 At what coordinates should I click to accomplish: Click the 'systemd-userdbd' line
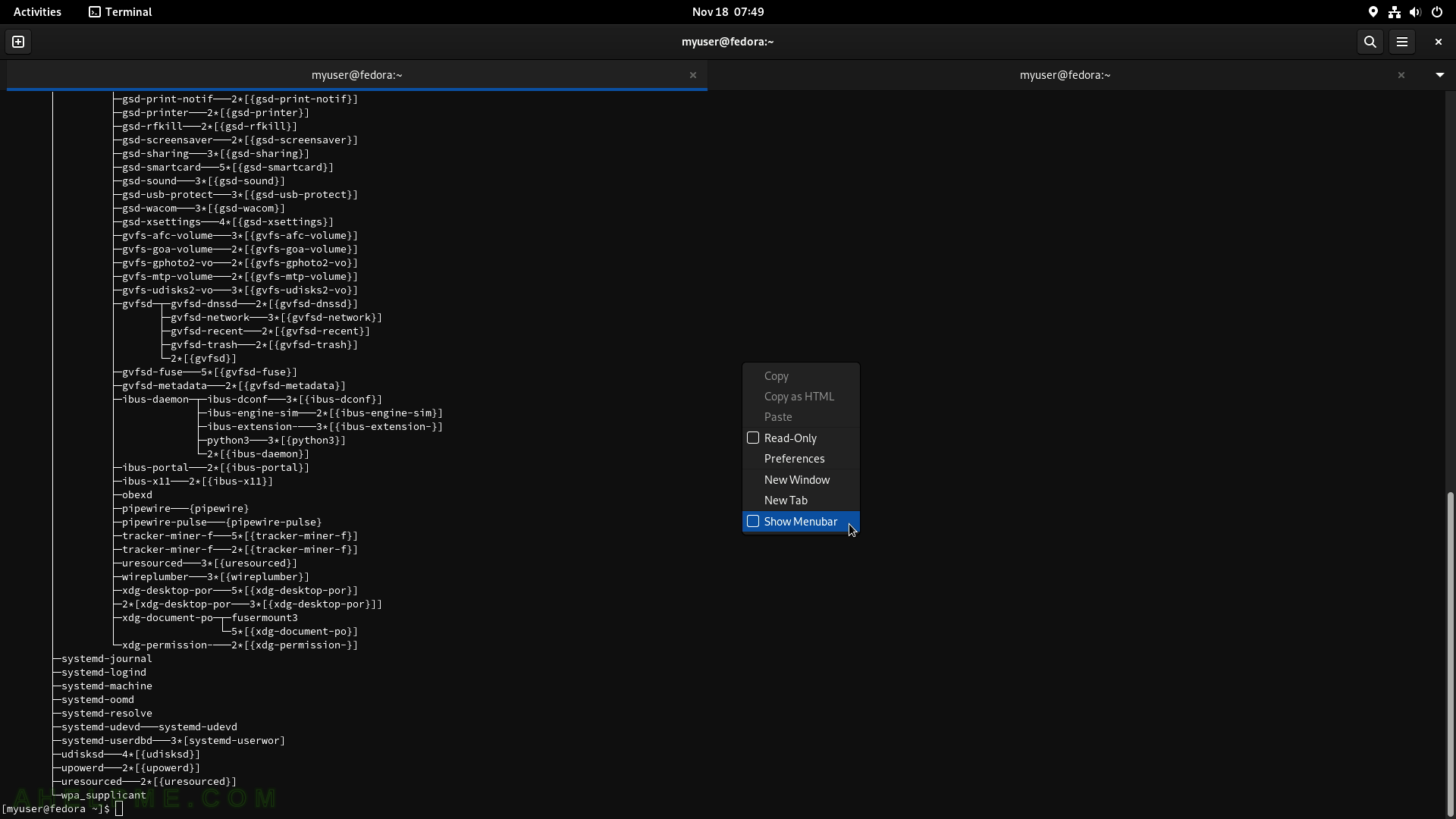173,740
